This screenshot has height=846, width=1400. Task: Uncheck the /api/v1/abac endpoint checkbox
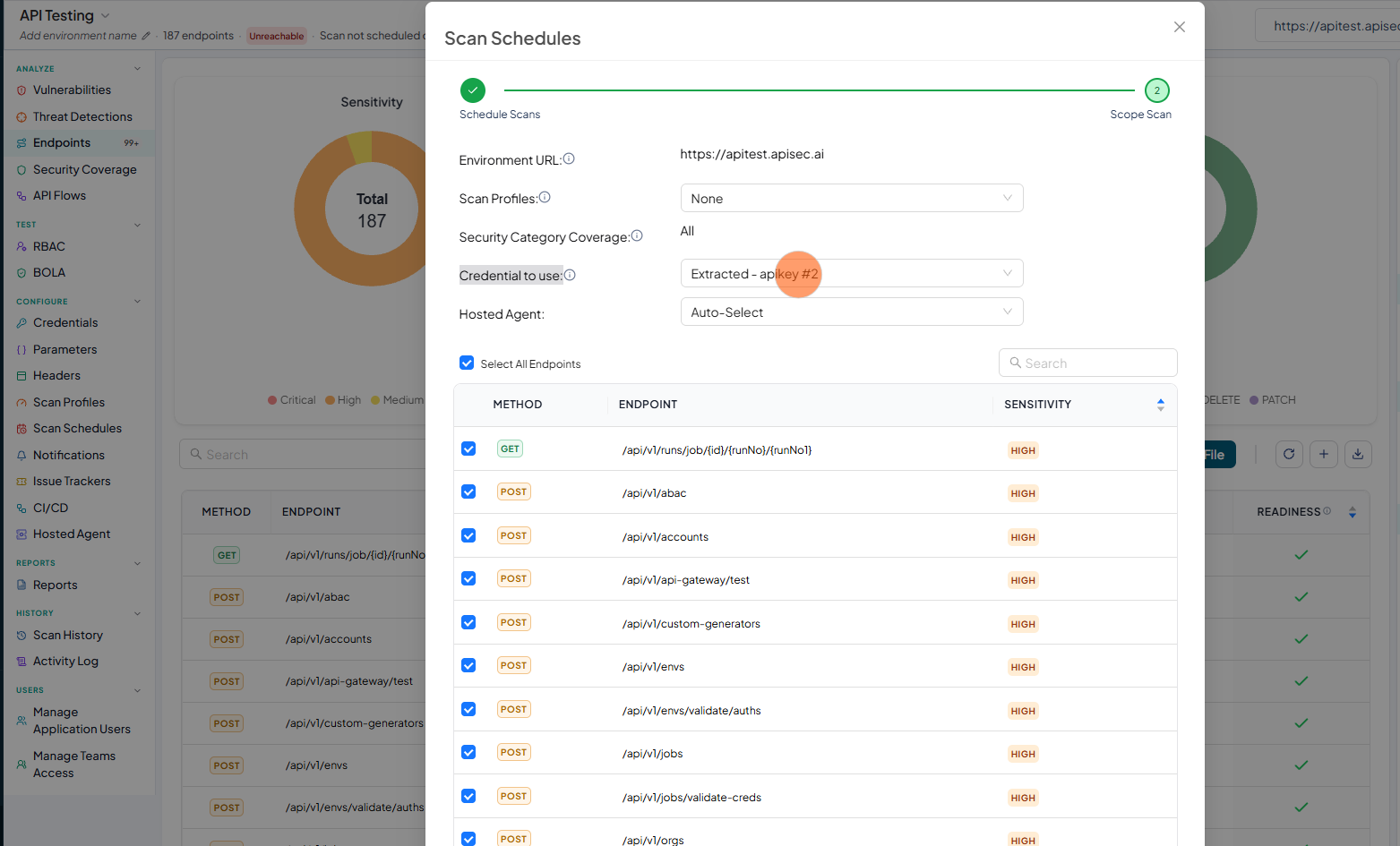[x=468, y=491]
